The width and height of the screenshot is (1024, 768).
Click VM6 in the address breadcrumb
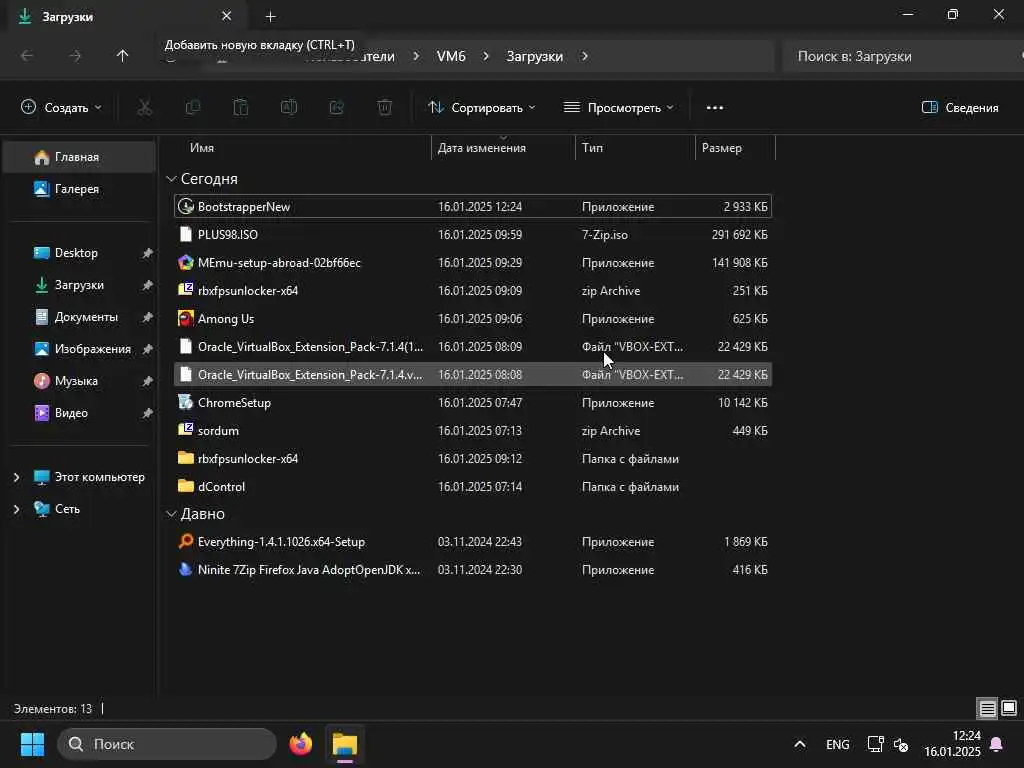point(451,56)
